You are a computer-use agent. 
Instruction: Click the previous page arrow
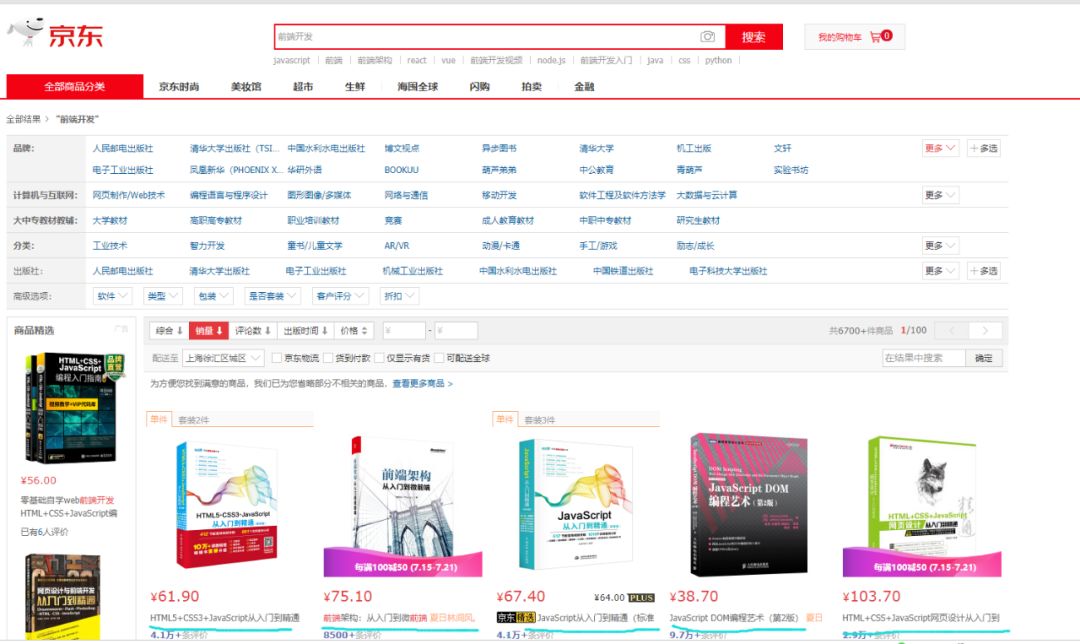(952, 331)
